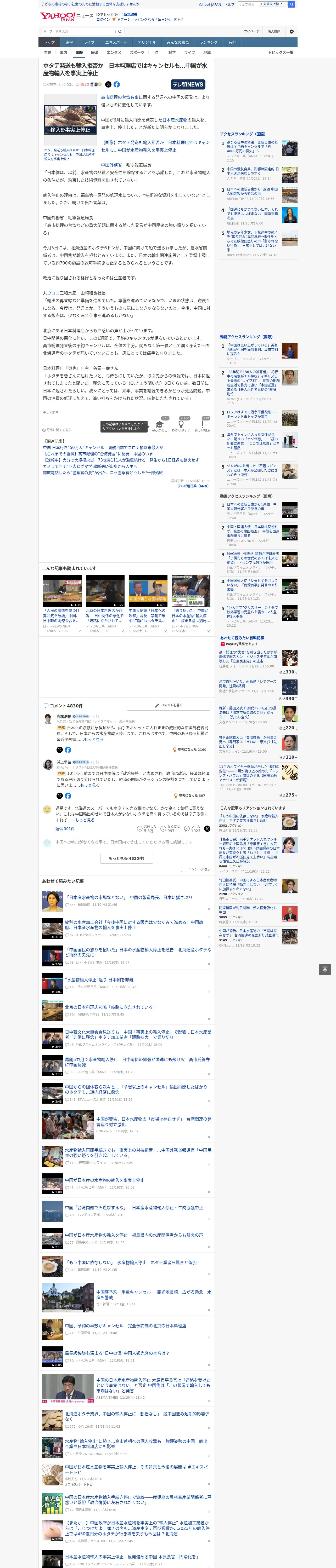Select the みんなの意見 navigation tab

[x=177, y=43]
